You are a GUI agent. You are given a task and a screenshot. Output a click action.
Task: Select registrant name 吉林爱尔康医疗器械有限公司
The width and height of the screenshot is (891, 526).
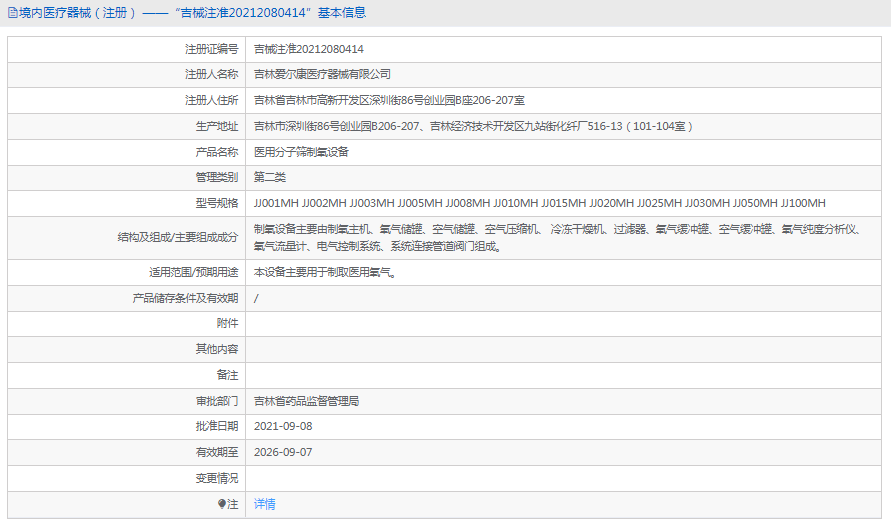322,74
